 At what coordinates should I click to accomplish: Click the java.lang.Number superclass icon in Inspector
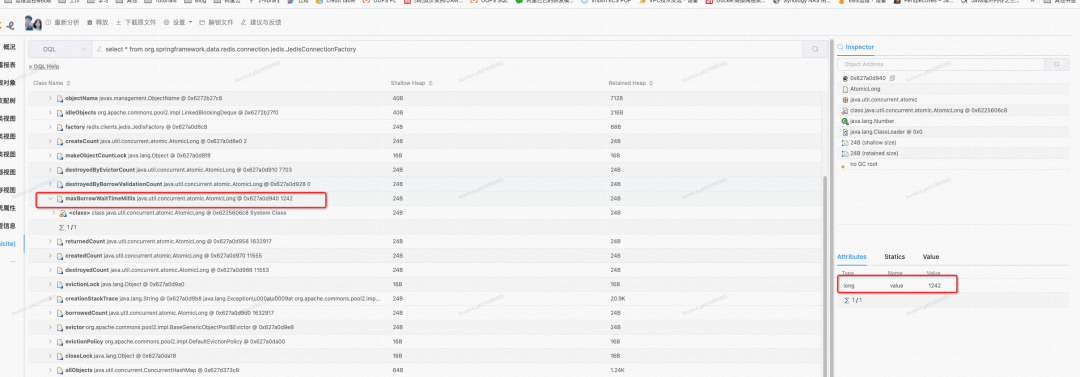click(x=845, y=121)
